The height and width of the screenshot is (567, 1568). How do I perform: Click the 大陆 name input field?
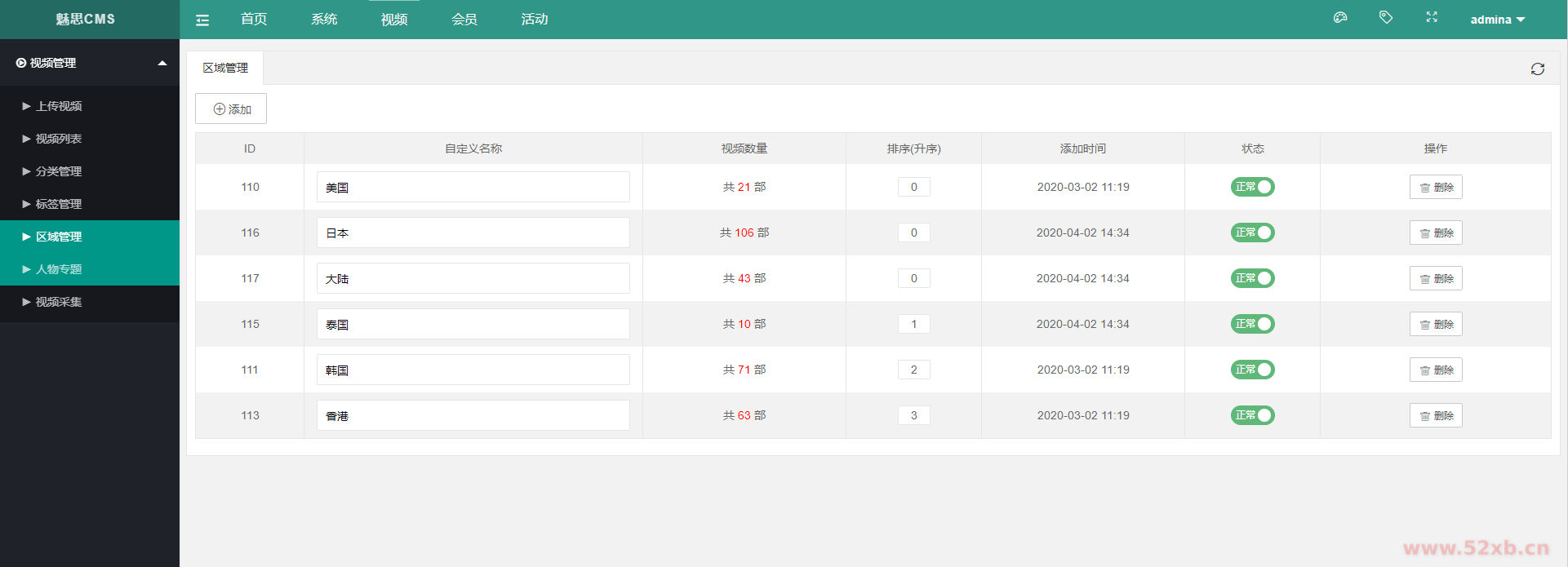[x=473, y=278]
